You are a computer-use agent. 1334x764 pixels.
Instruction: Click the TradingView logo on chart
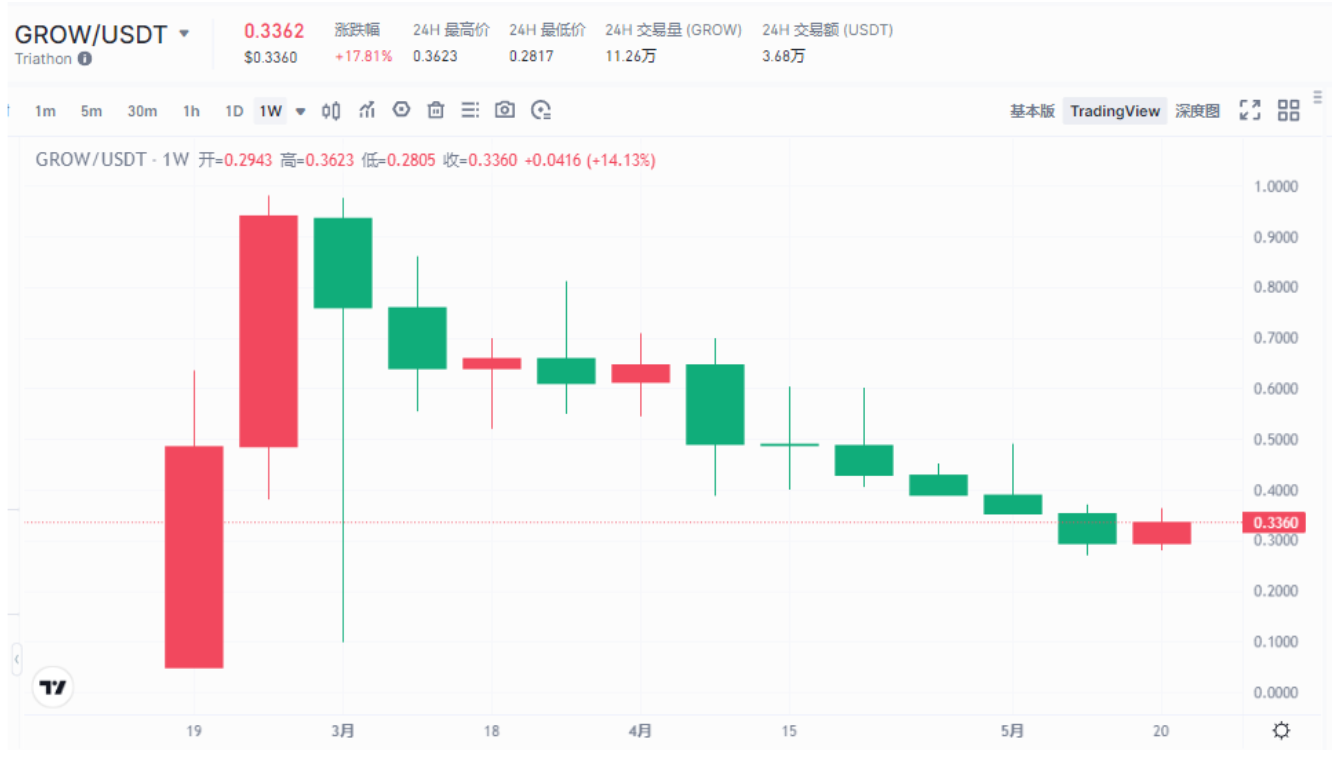(x=53, y=687)
